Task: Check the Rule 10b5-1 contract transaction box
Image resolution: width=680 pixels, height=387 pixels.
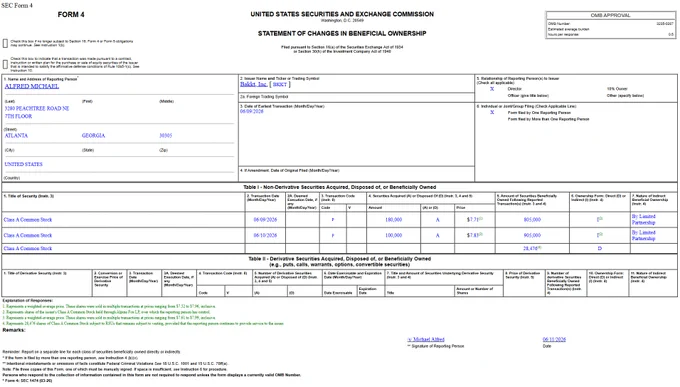Action: tap(5, 64)
